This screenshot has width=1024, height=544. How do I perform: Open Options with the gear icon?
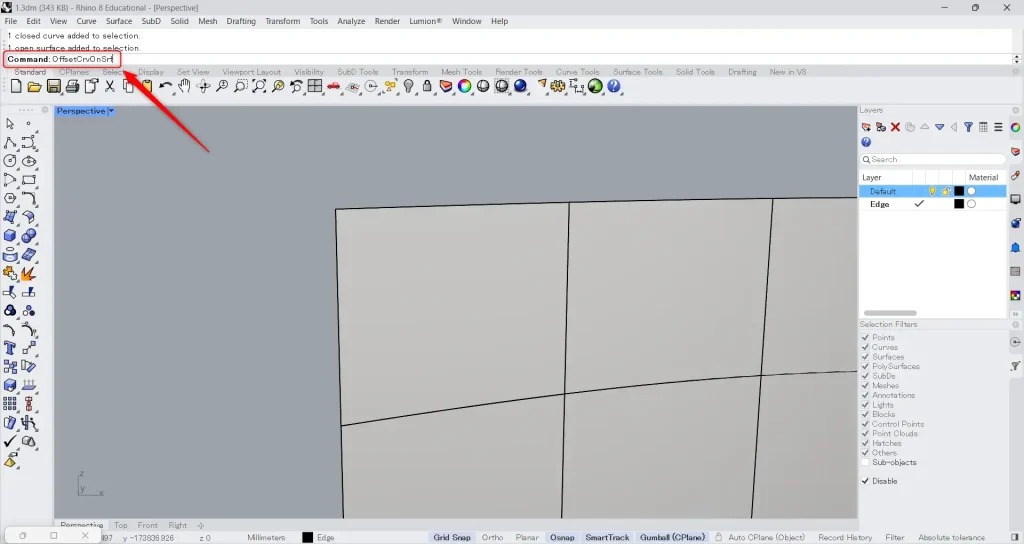[x=558, y=86]
